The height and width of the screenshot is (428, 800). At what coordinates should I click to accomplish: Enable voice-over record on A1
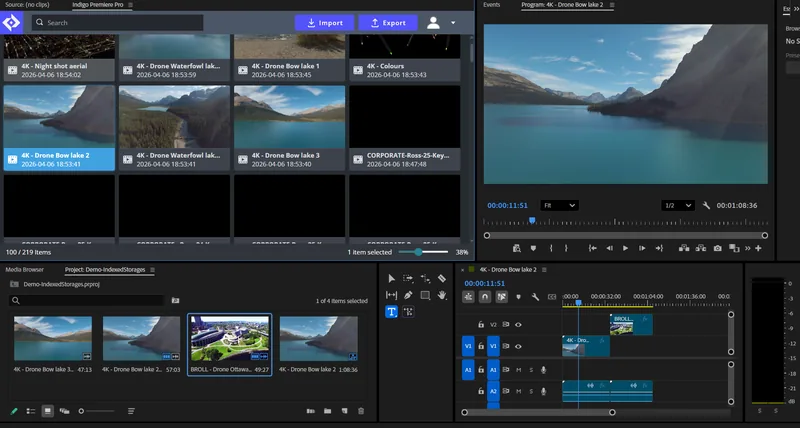[x=543, y=370]
